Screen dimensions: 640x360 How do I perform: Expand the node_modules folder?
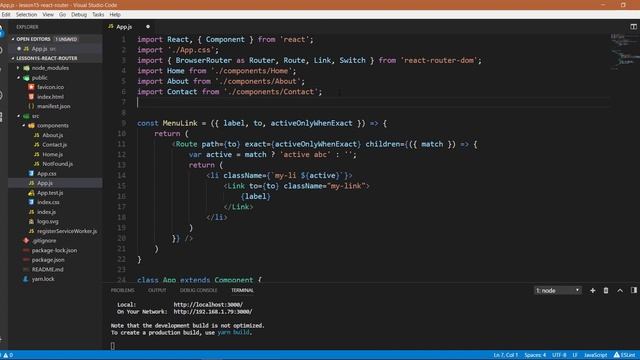click(18, 68)
